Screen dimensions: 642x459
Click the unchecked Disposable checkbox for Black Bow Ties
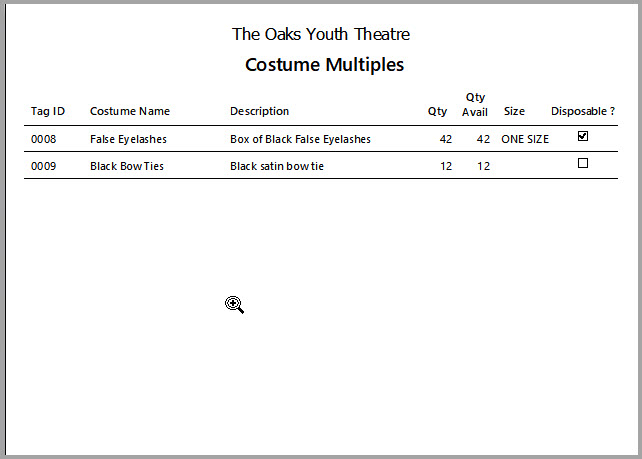[583, 163]
